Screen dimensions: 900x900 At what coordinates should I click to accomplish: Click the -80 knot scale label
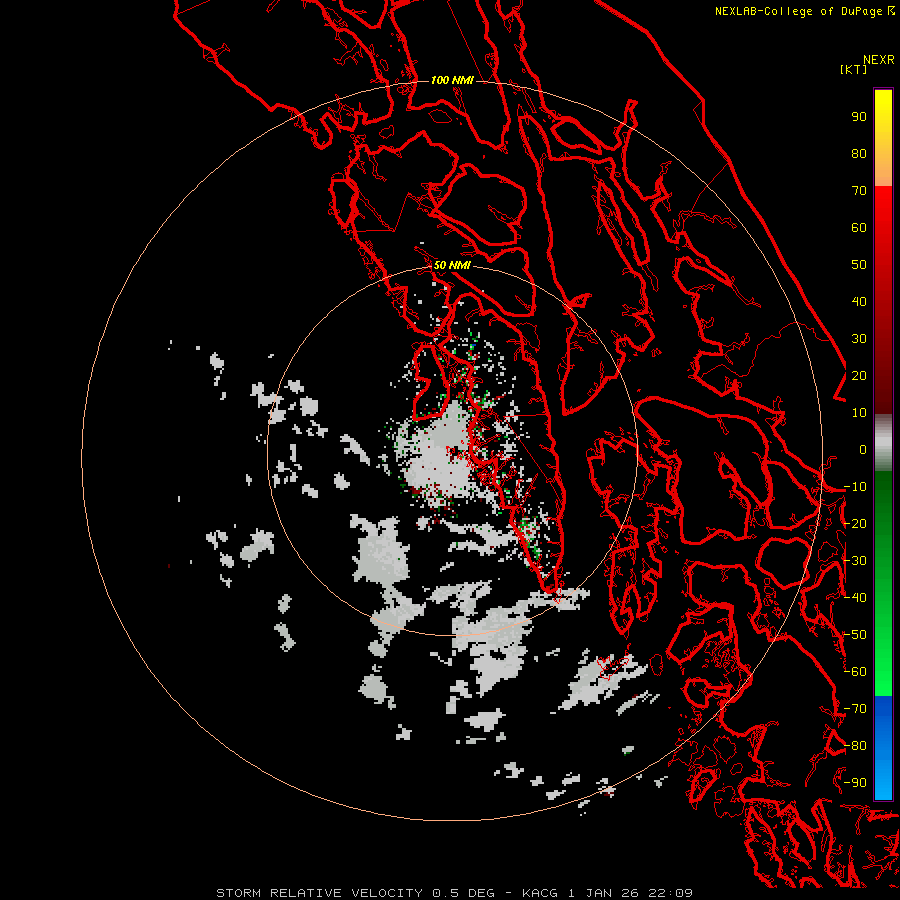(x=855, y=746)
